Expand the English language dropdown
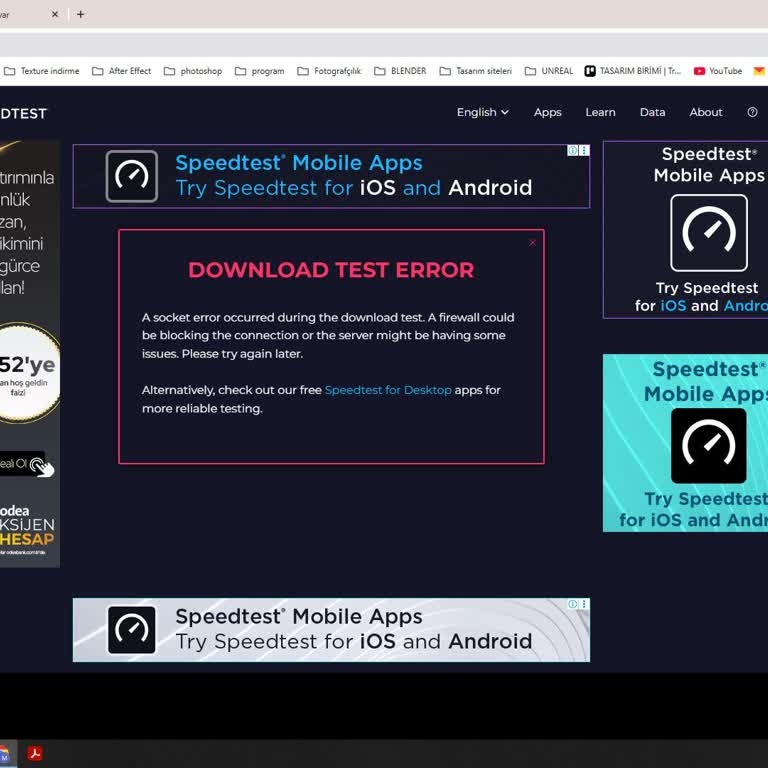This screenshot has width=768, height=768. (x=482, y=112)
